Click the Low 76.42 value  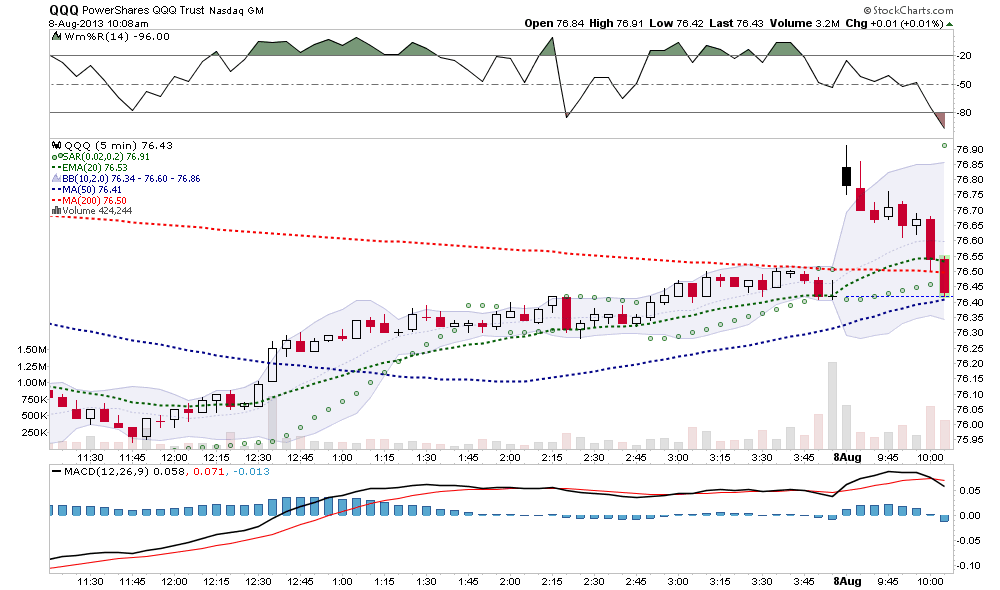pyautogui.click(x=676, y=24)
